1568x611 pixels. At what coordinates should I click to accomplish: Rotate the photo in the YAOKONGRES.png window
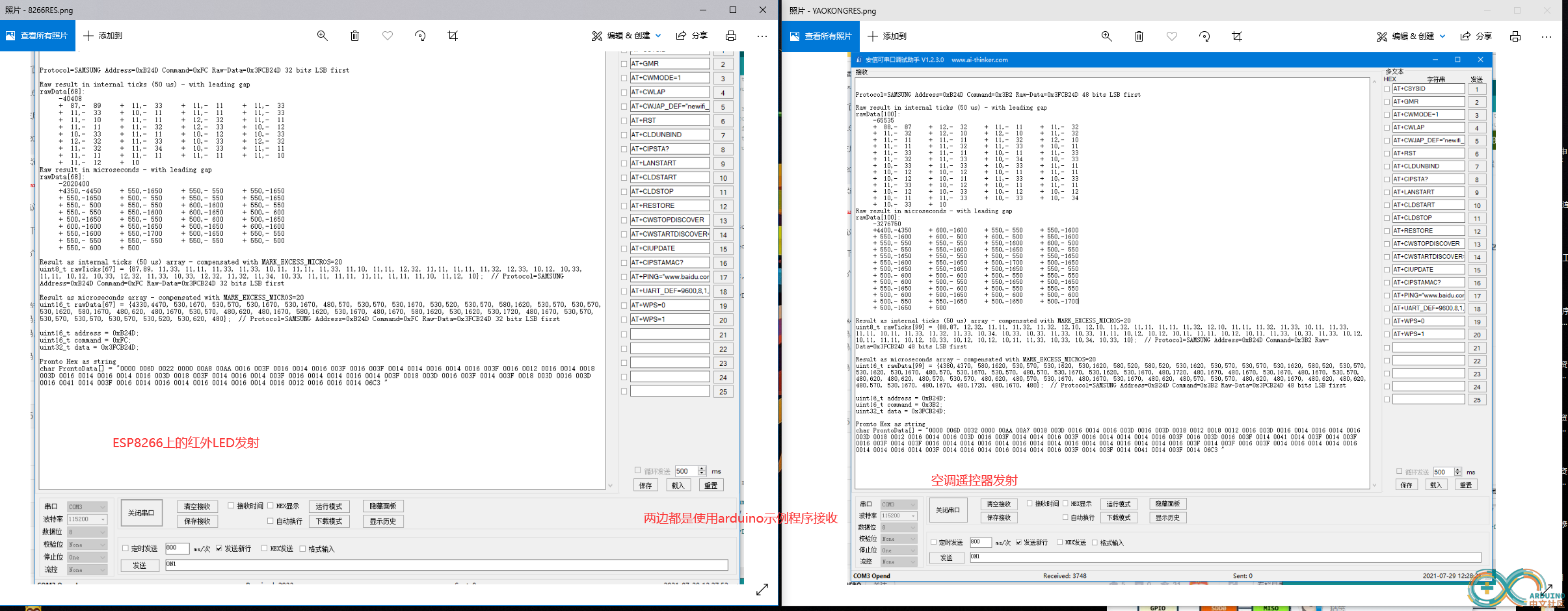pyautogui.click(x=1204, y=36)
